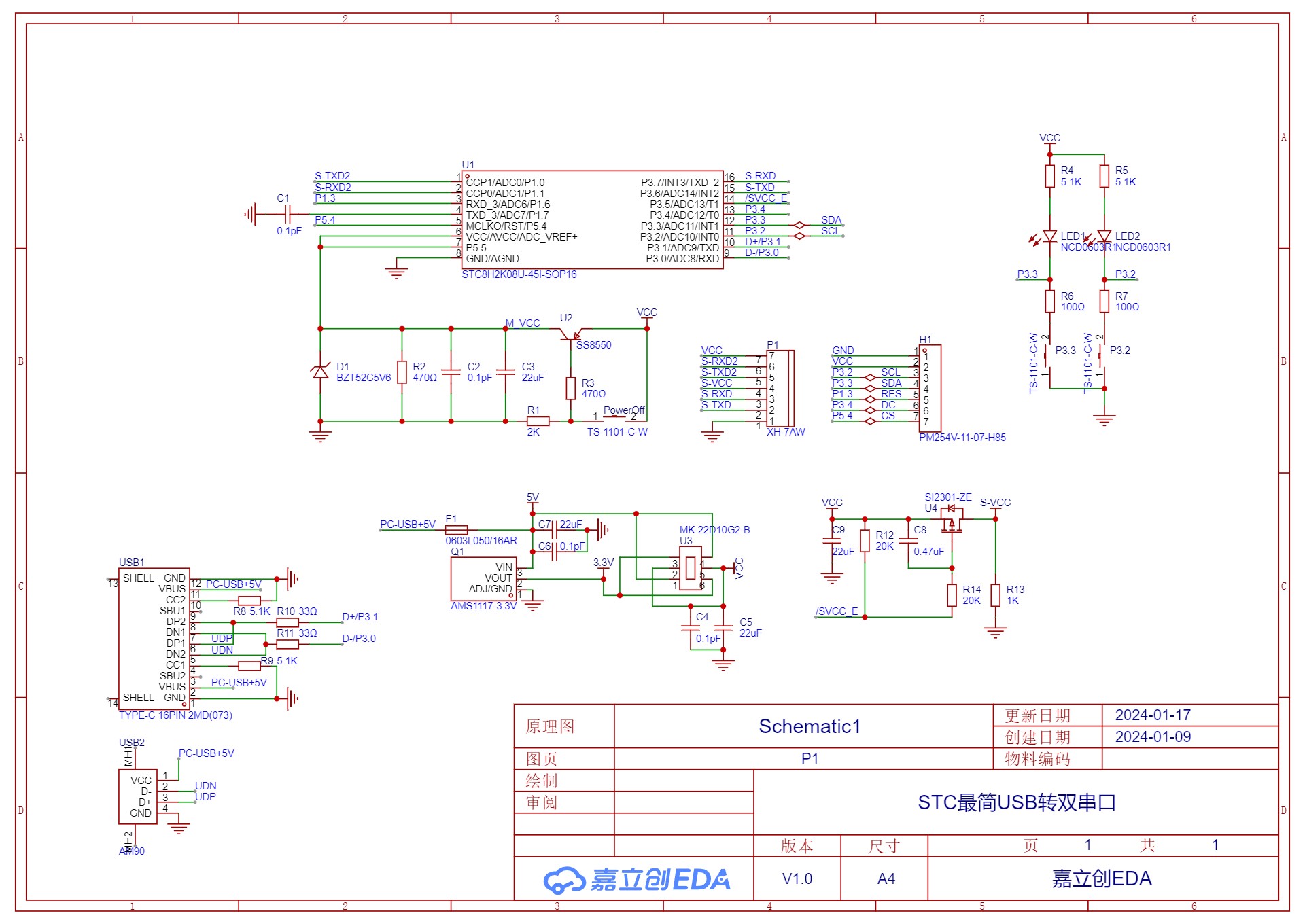Click part name 'STC8H2K08U-45I-SOP16'

(x=519, y=274)
